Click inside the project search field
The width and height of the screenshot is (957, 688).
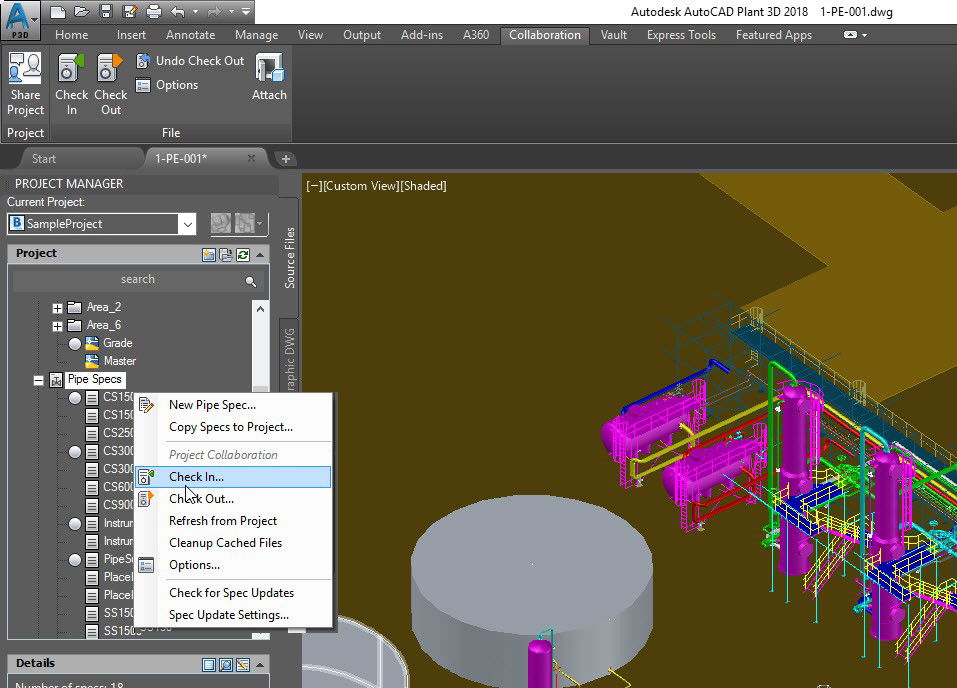coord(138,279)
